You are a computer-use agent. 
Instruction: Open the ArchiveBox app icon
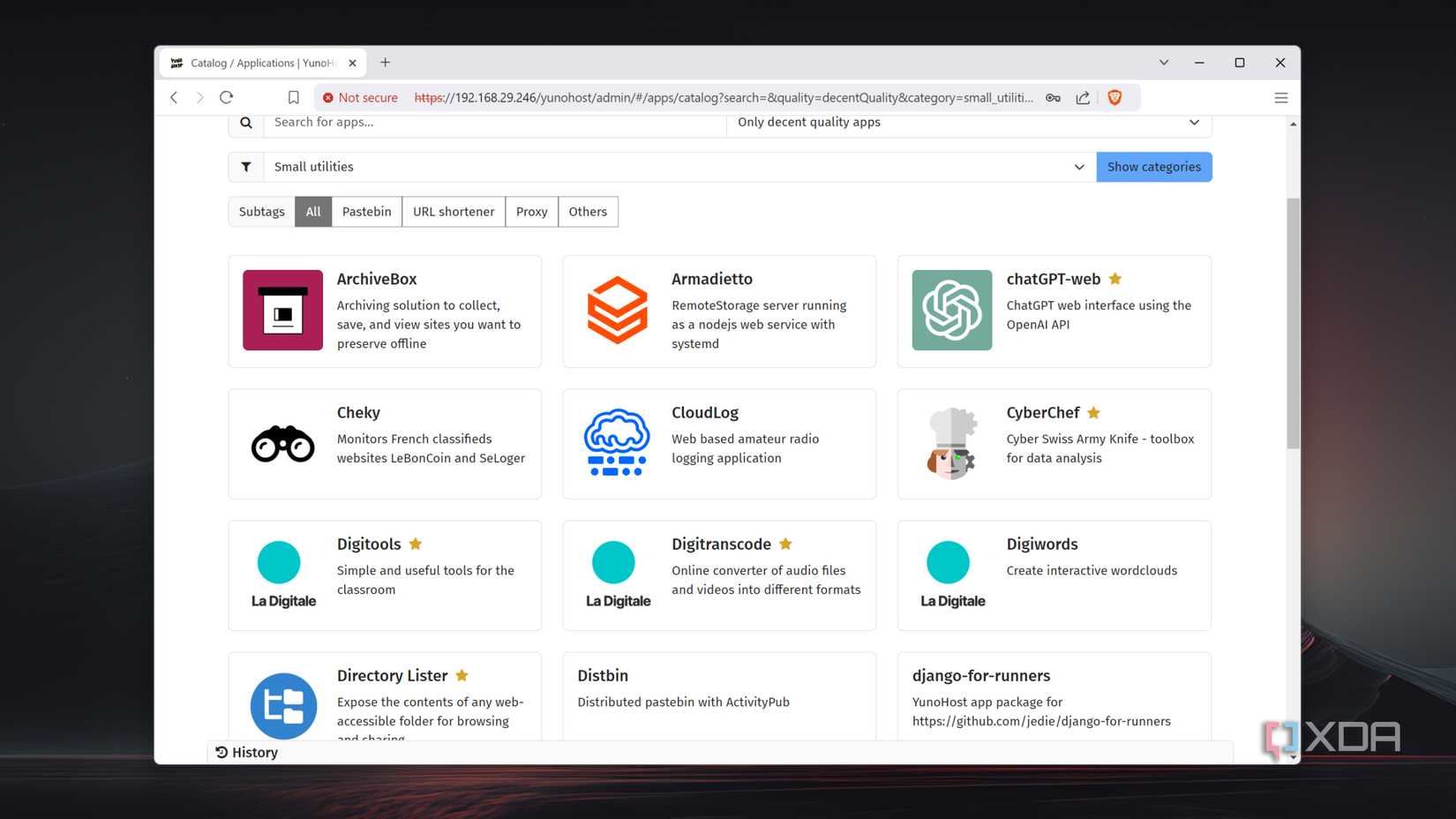pos(282,310)
